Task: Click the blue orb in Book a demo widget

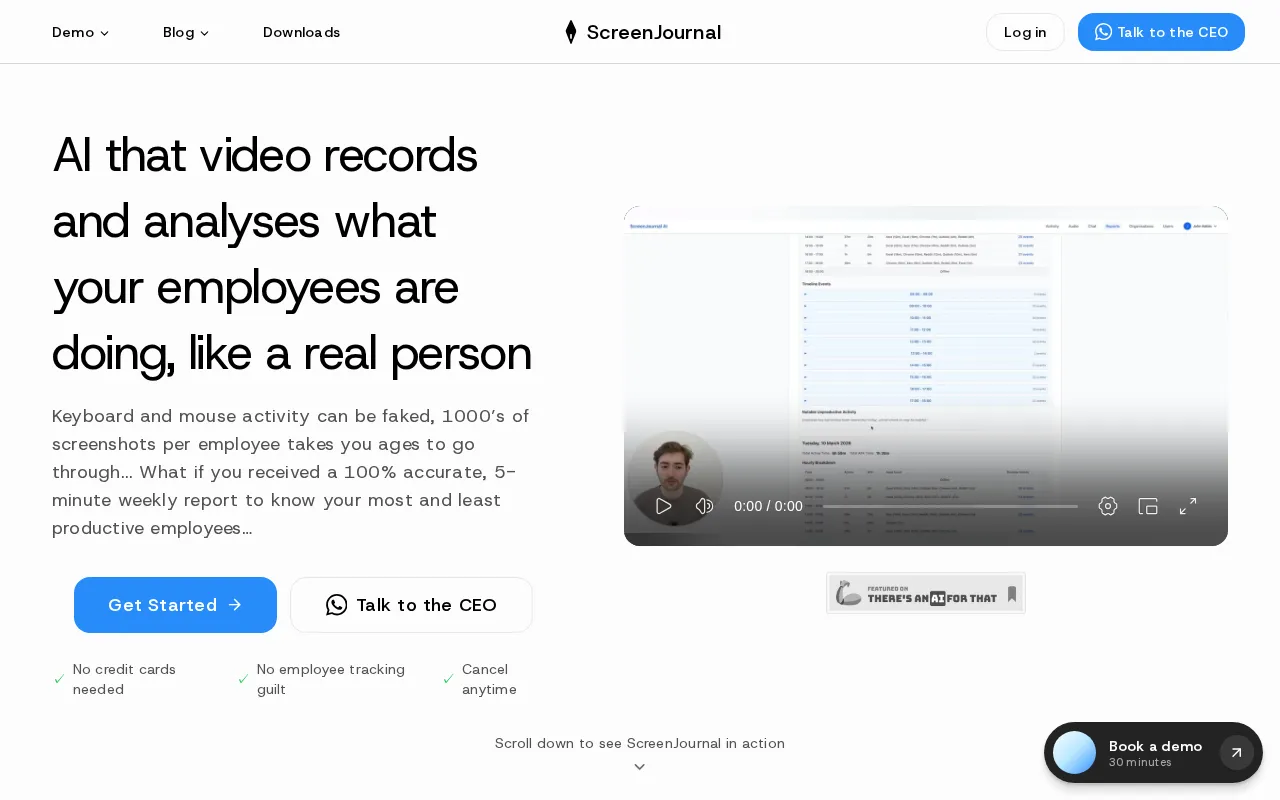Action: (x=1075, y=753)
